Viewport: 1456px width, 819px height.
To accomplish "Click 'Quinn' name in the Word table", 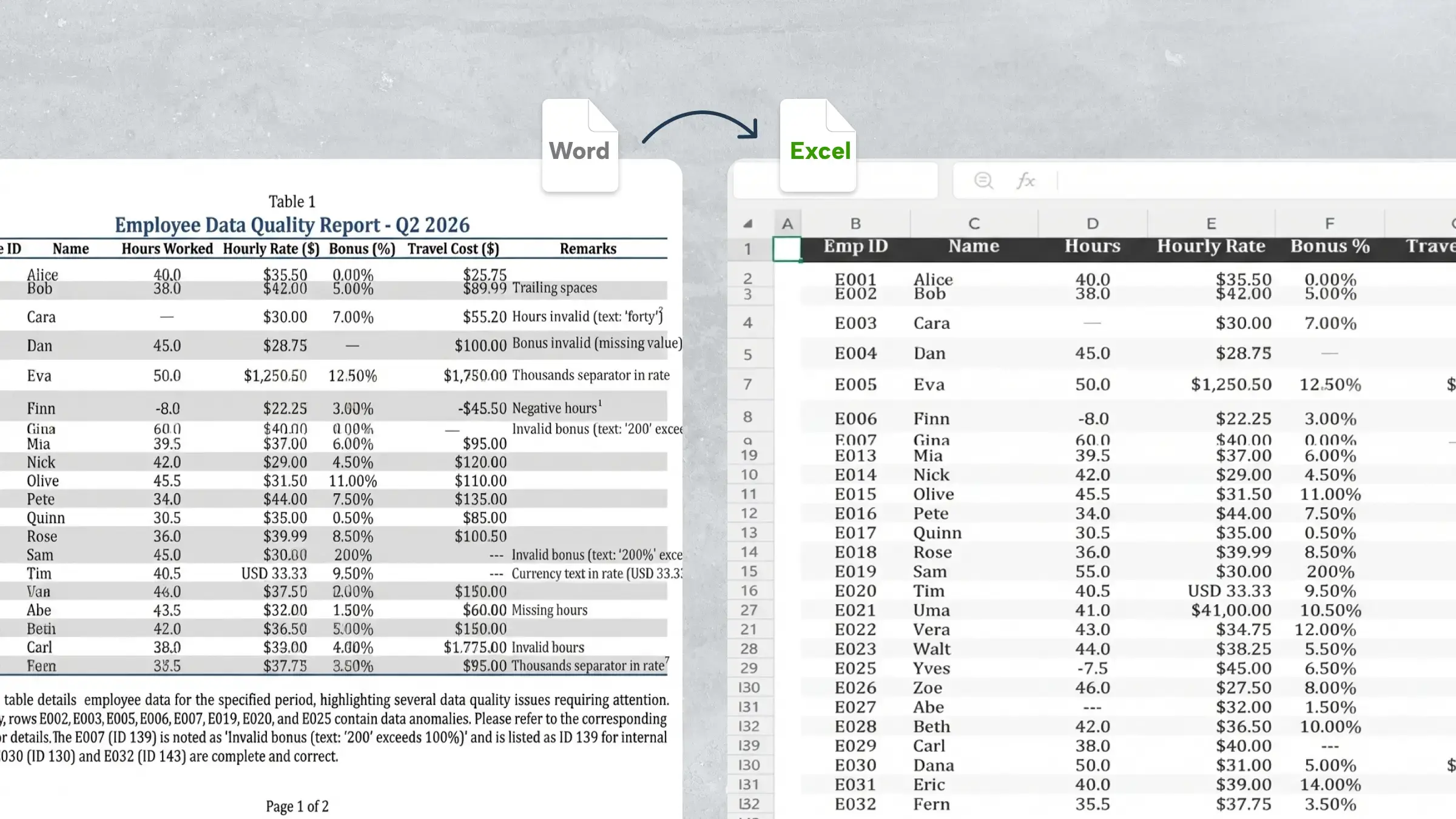I will pos(45,517).
